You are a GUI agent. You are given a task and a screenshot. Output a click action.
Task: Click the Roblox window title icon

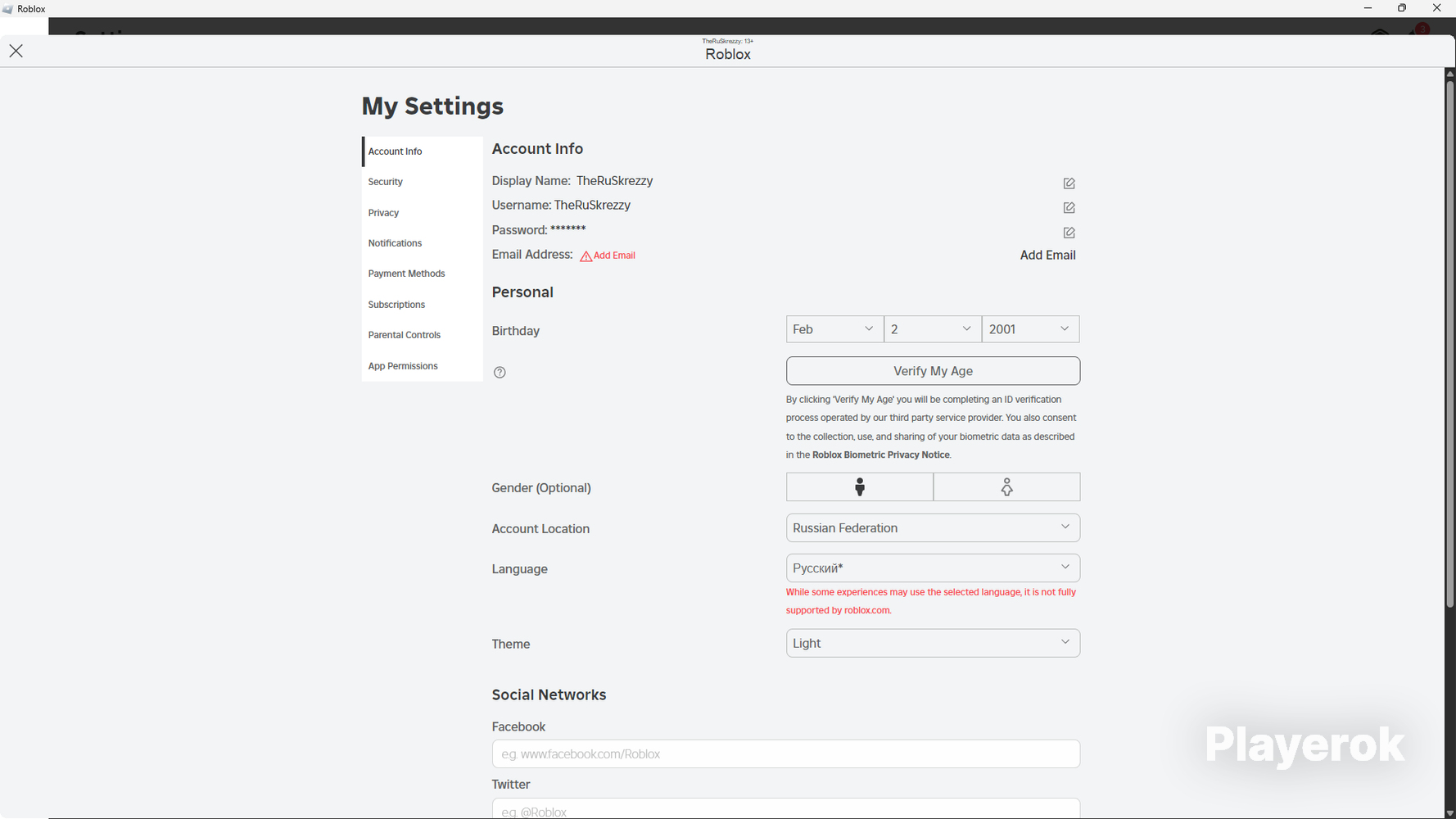pos(7,9)
